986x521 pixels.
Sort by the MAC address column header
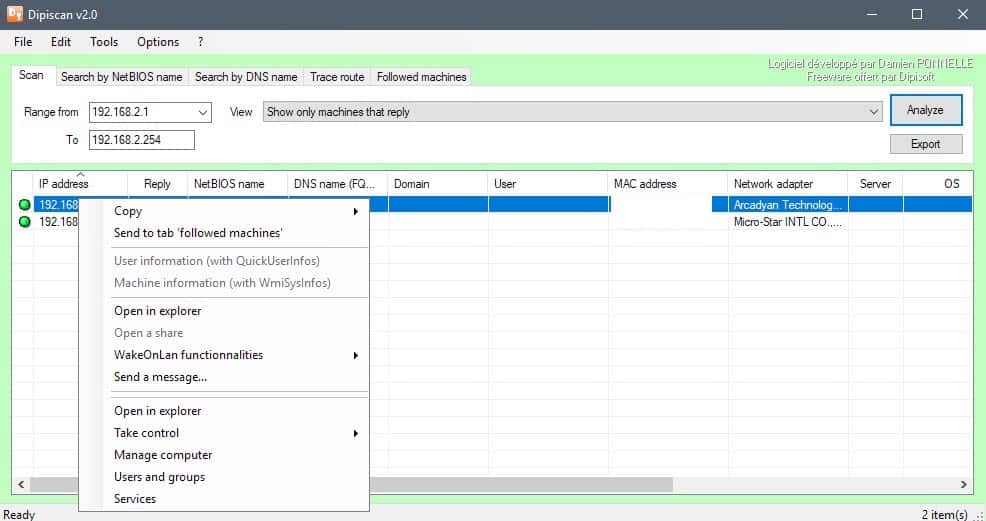(645, 184)
